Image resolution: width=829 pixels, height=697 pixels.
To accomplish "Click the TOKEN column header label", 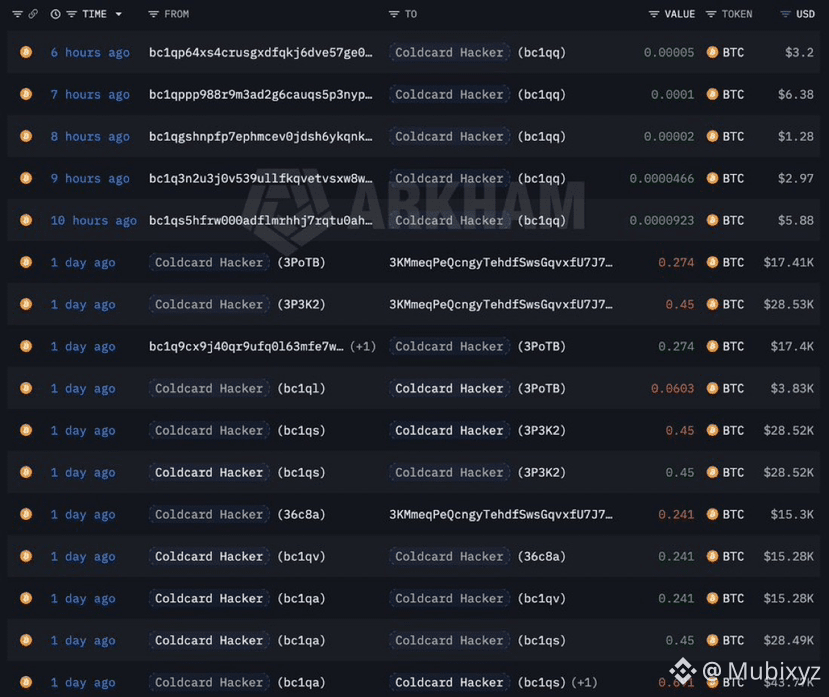I will click(x=737, y=14).
